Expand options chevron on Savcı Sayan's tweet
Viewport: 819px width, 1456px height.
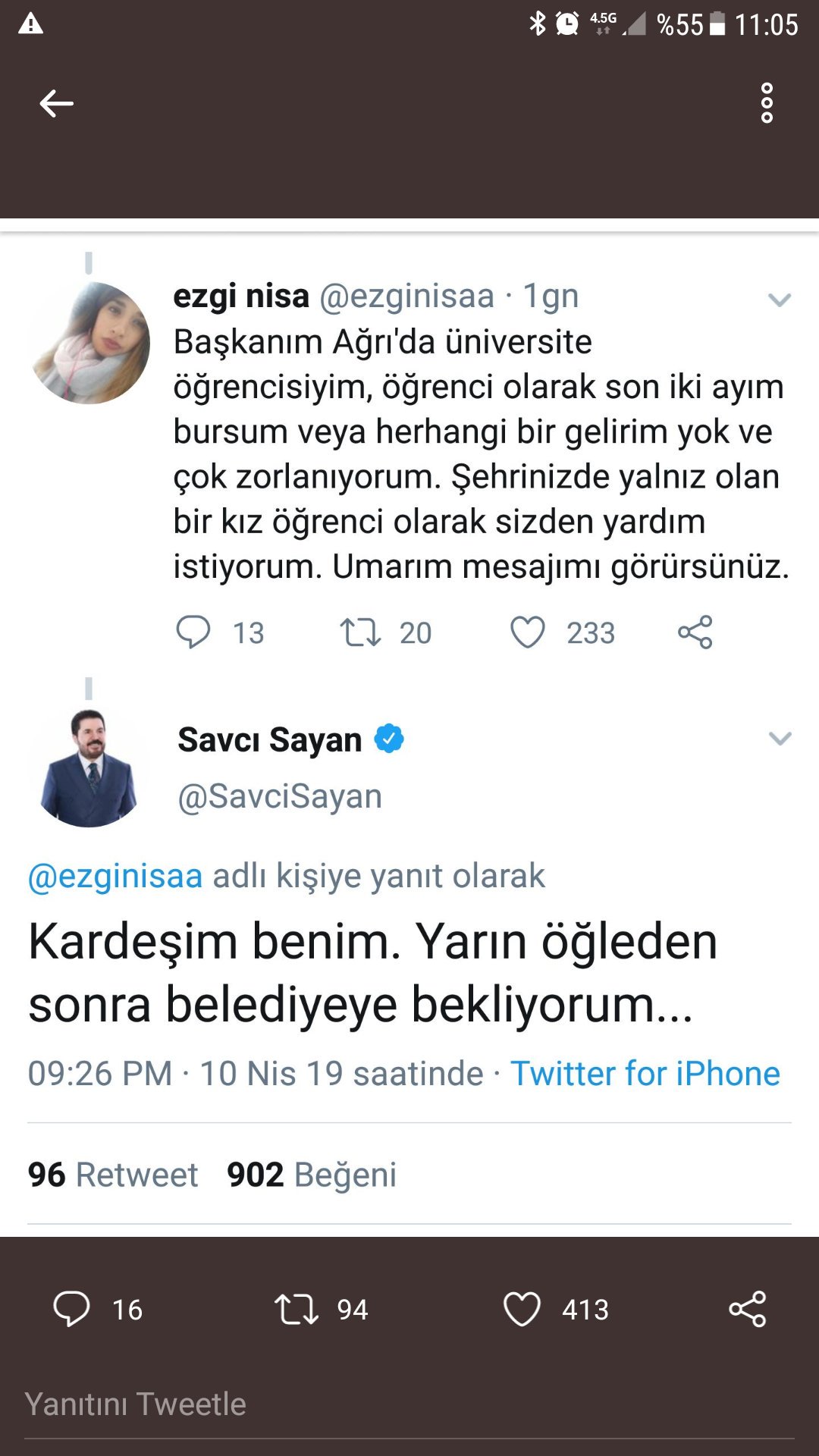coord(780,738)
